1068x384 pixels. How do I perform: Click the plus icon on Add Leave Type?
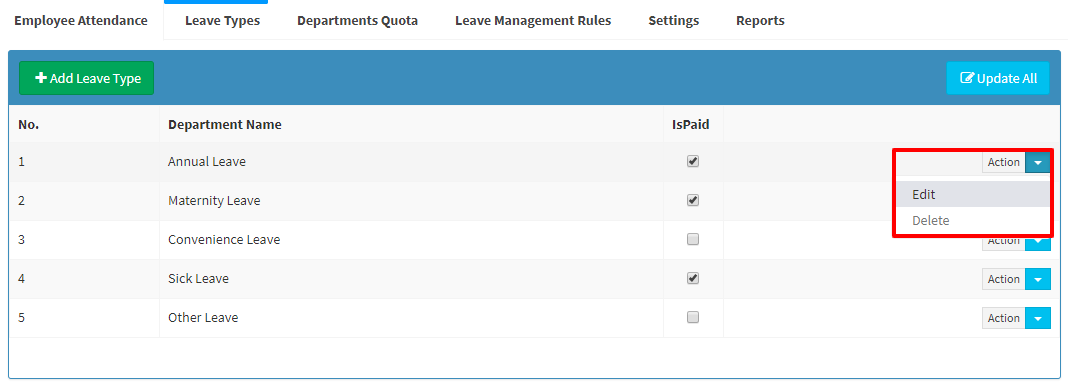(x=41, y=78)
